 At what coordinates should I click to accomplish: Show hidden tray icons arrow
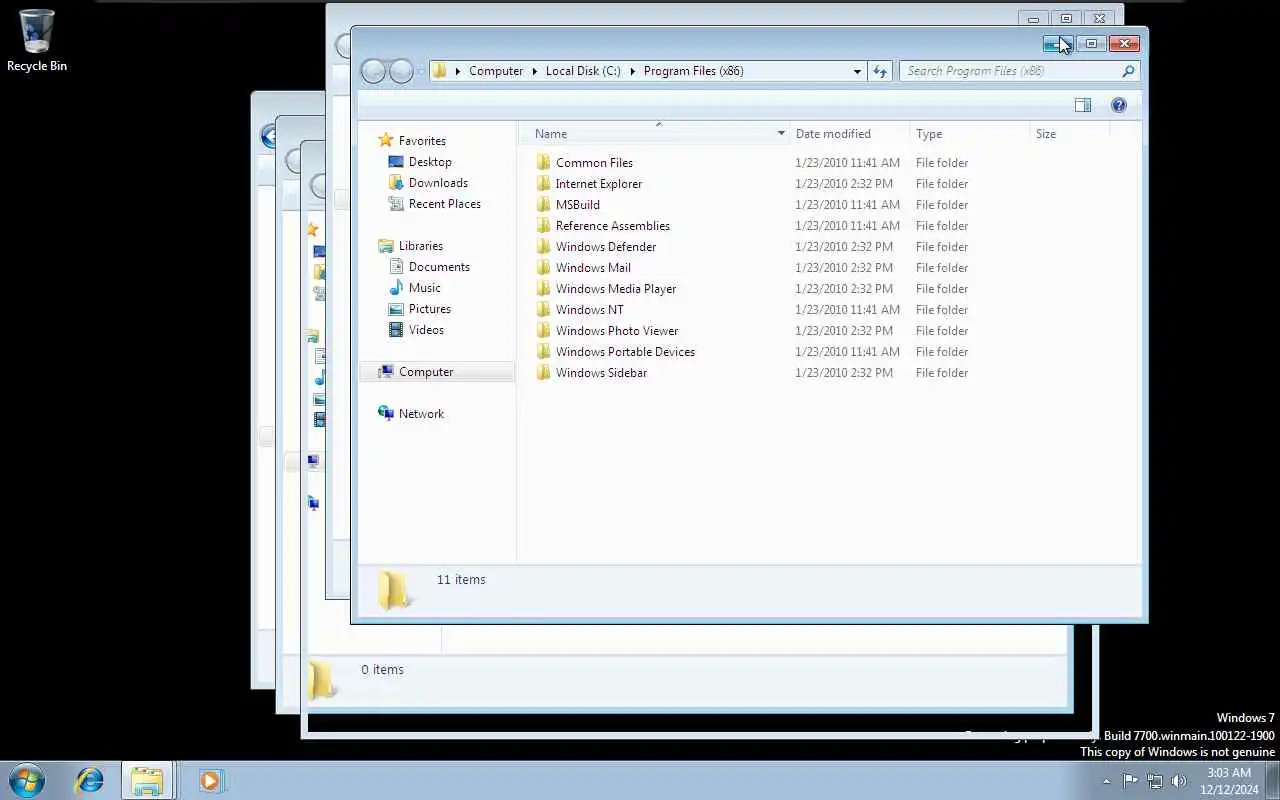(x=1106, y=781)
